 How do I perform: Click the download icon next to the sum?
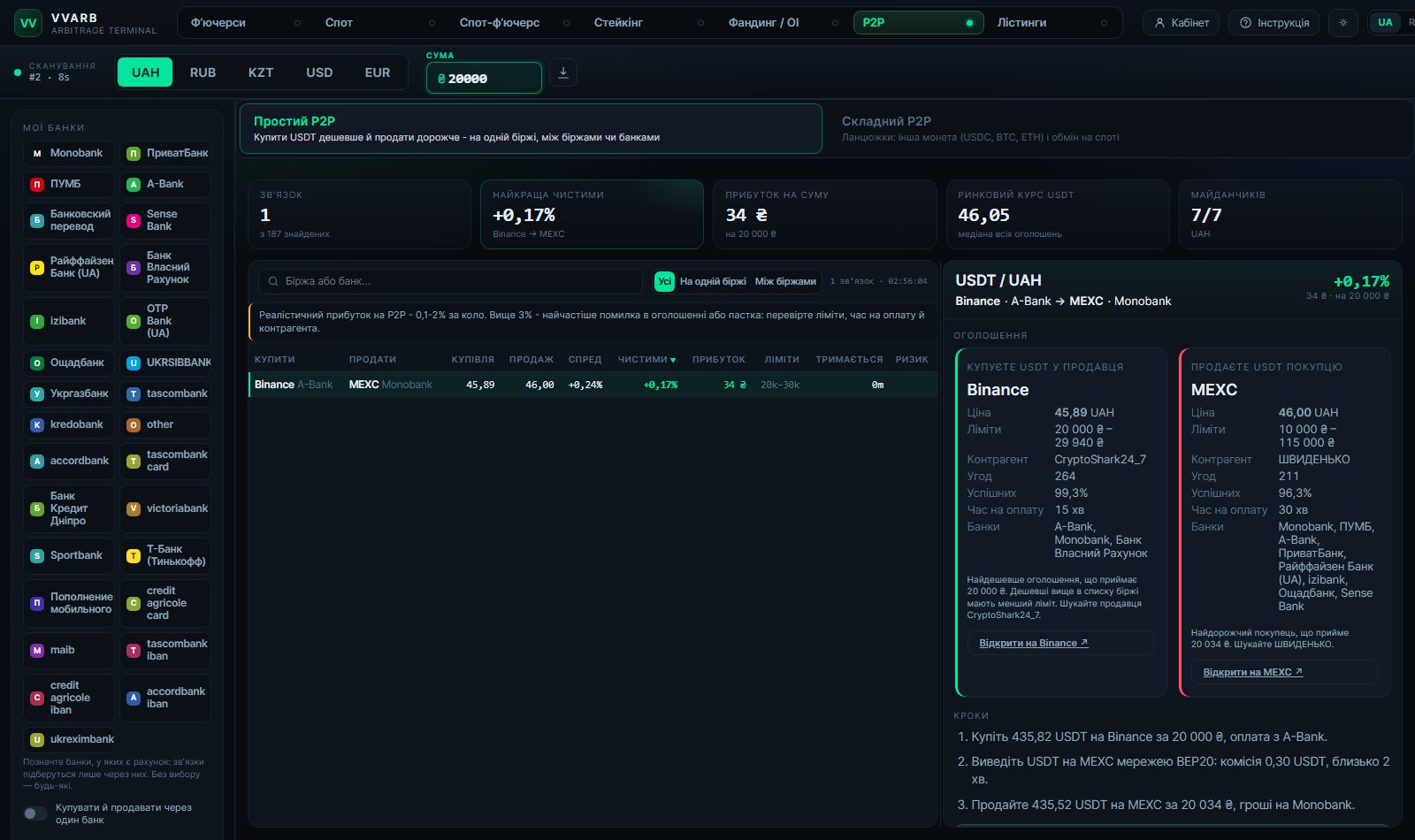point(563,73)
